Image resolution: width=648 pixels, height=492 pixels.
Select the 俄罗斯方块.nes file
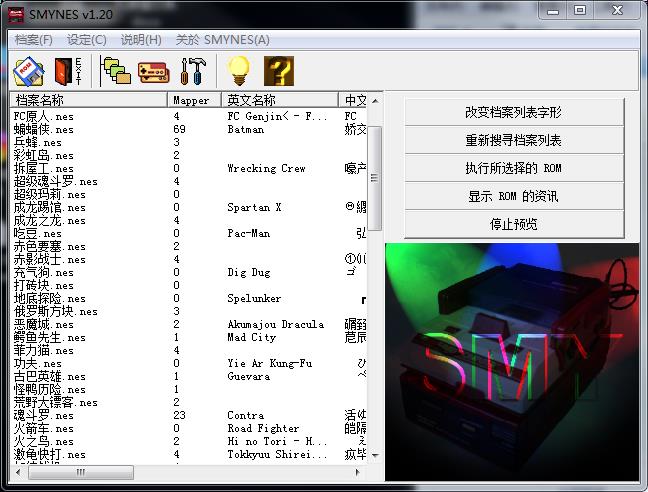[56, 311]
